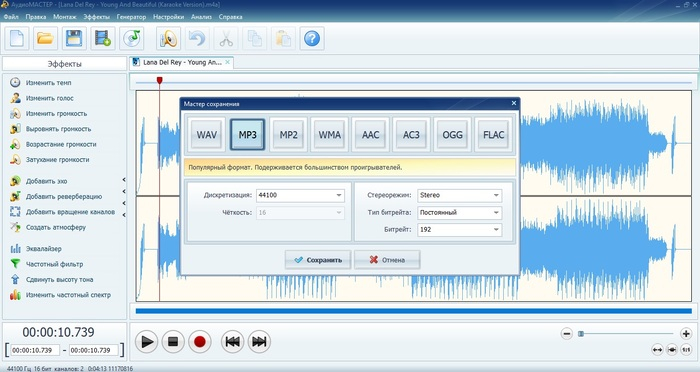Click the Undo arrow icon

(197, 38)
